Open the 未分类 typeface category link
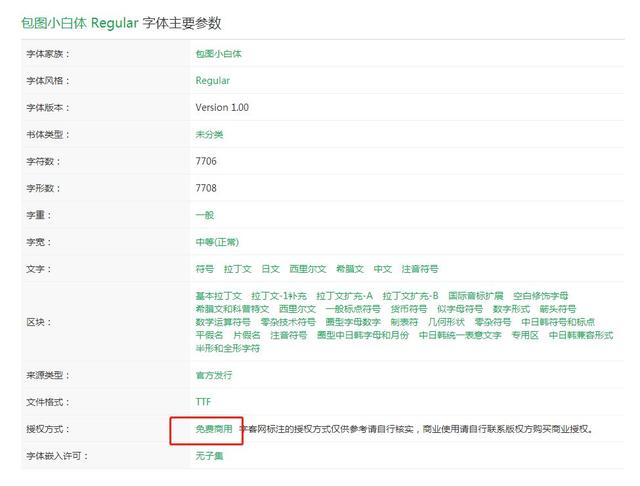640x486 pixels. point(209,135)
